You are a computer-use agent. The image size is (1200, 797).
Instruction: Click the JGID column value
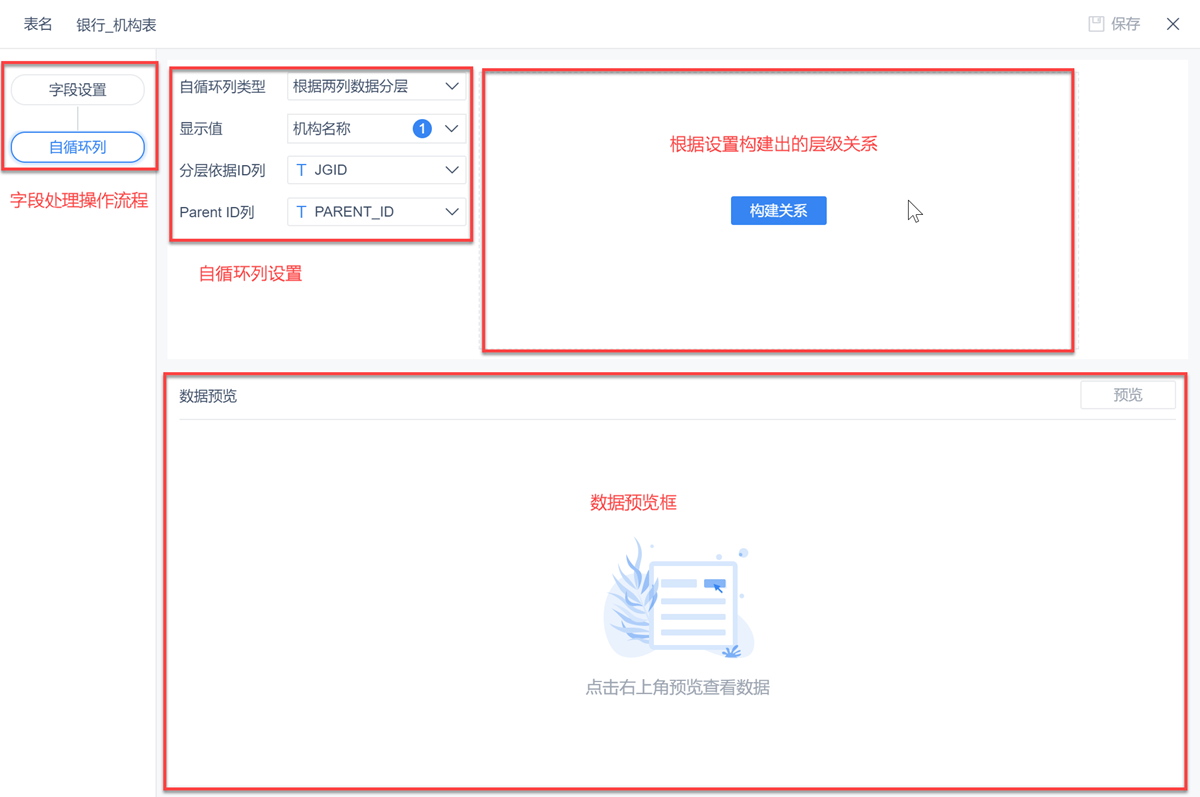tap(330, 171)
